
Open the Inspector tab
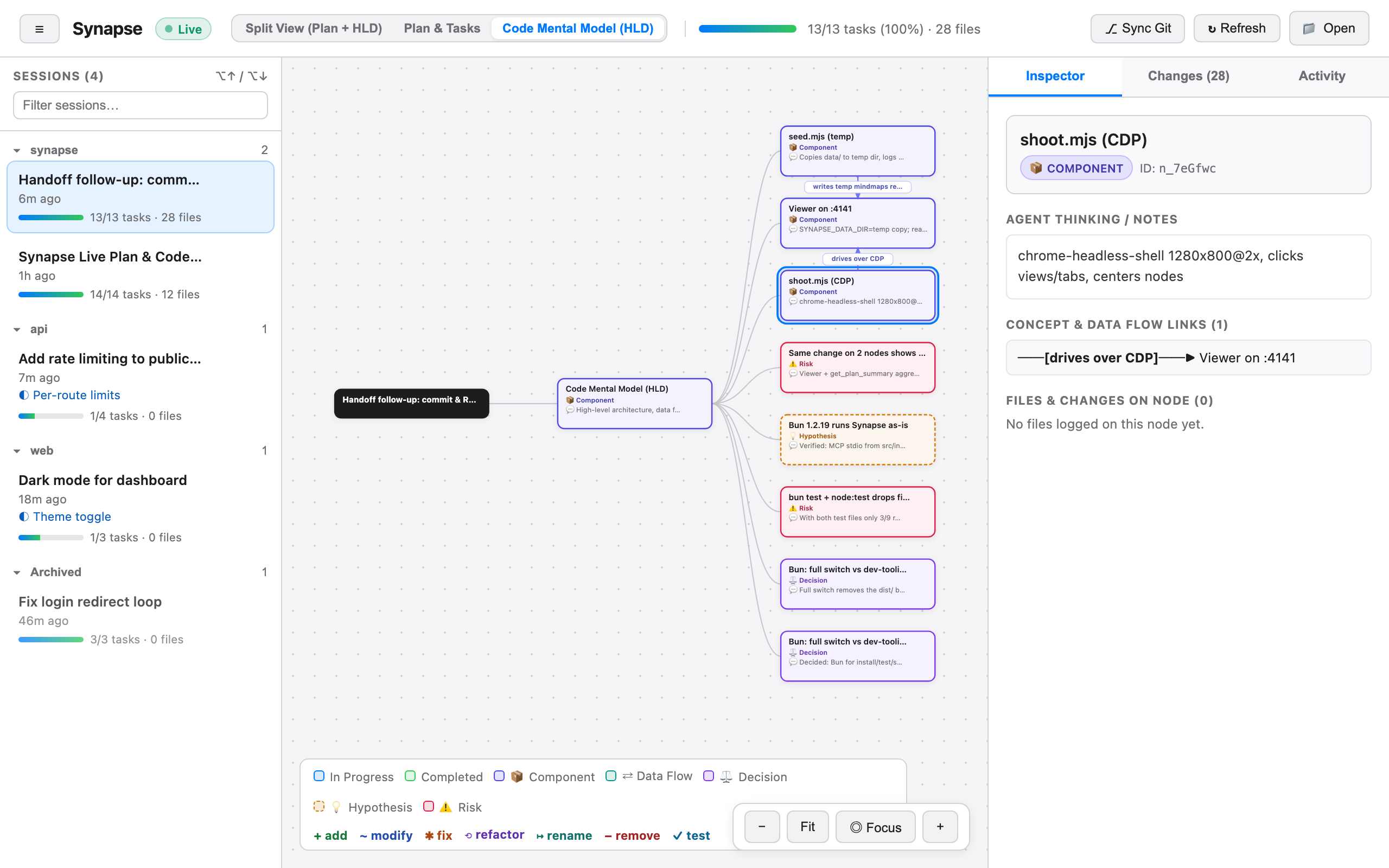point(1054,76)
